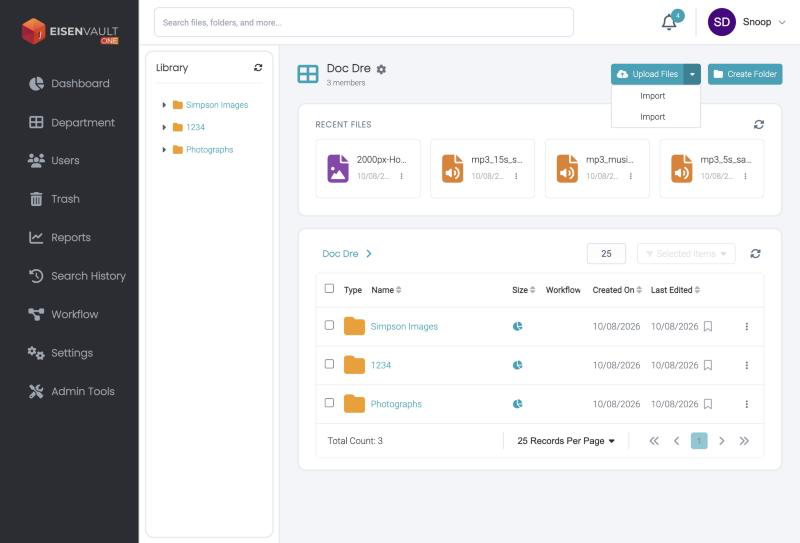Open Department in the sidebar

(x=71, y=122)
